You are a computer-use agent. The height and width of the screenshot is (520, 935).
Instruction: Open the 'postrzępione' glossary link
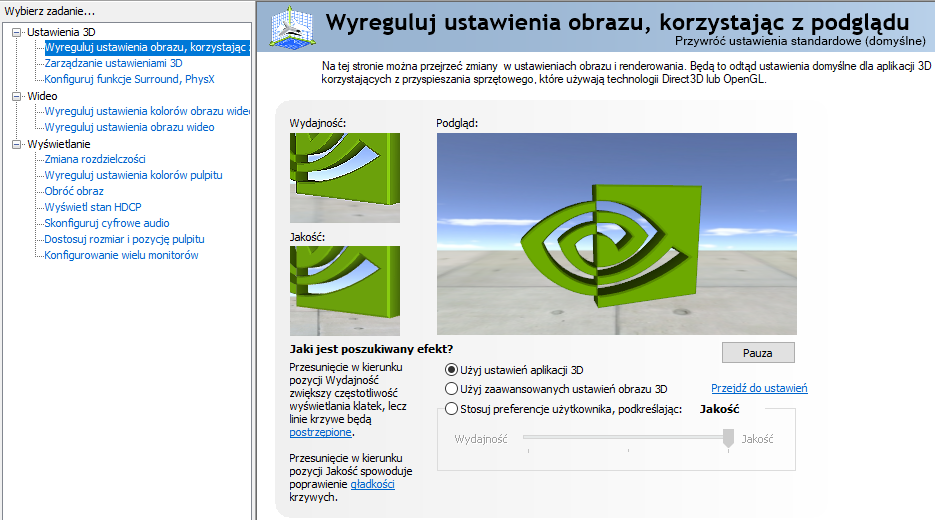click(320, 433)
